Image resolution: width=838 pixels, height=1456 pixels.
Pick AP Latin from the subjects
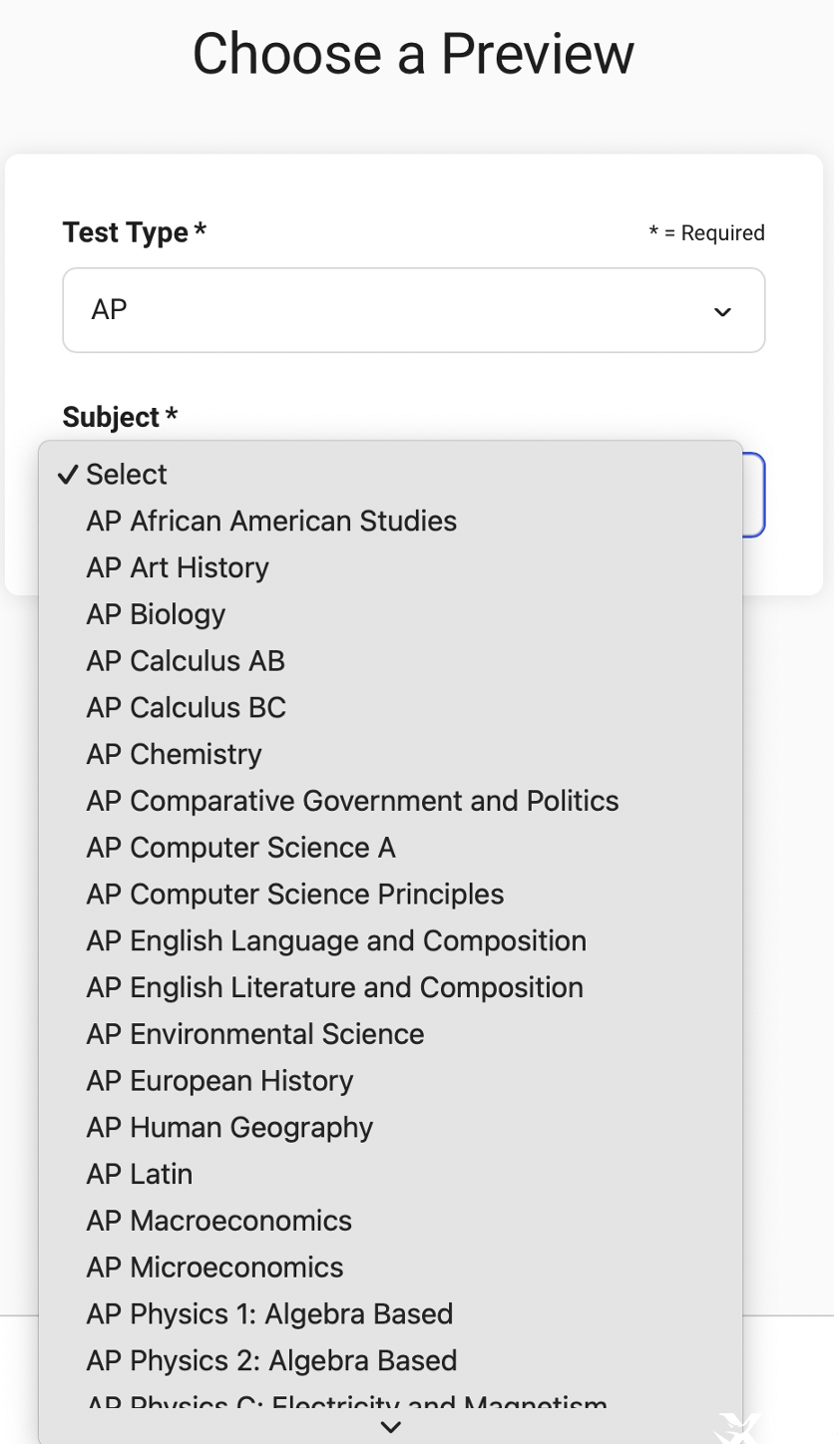tap(390, 1175)
